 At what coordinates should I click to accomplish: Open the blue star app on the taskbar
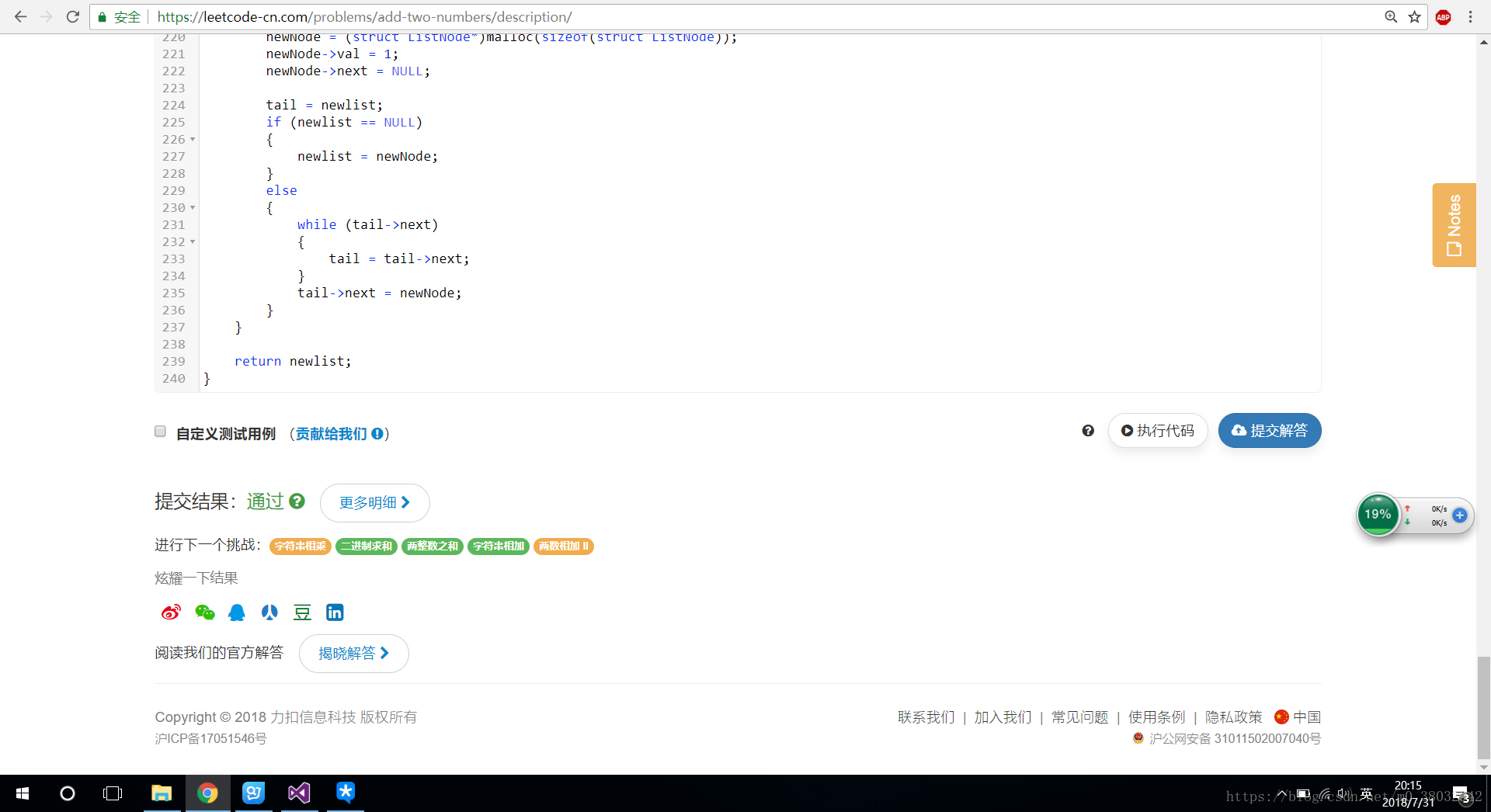click(346, 792)
